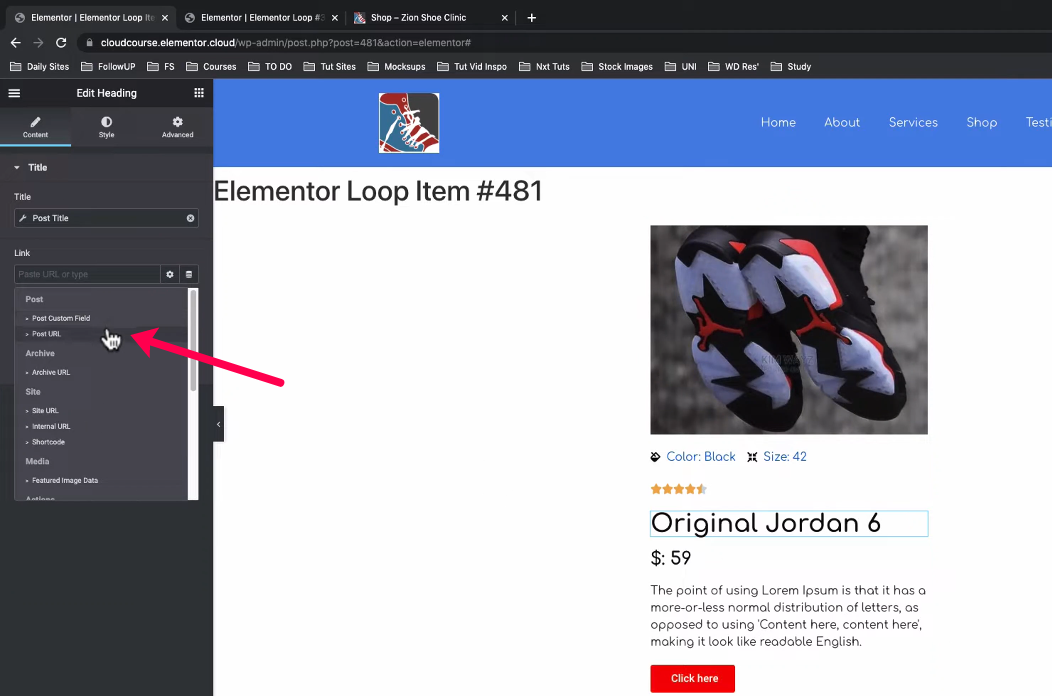The height and width of the screenshot is (696, 1052).
Task: Click the red Click here button
Action: tap(692, 679)
